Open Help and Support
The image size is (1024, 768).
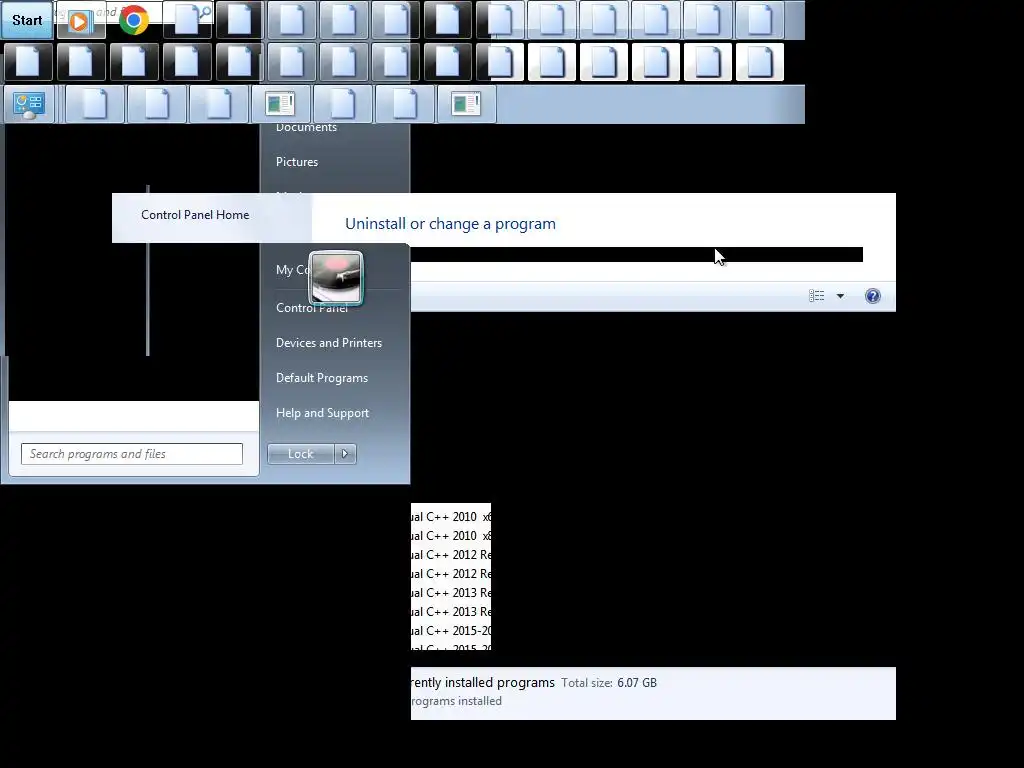tap(322, 413)
